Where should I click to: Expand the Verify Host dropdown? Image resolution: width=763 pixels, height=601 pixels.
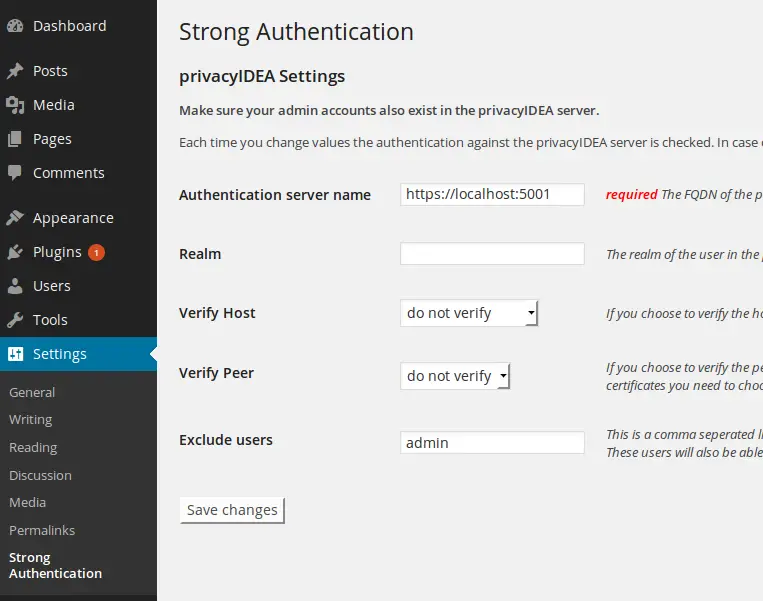(x=469, y=313)
